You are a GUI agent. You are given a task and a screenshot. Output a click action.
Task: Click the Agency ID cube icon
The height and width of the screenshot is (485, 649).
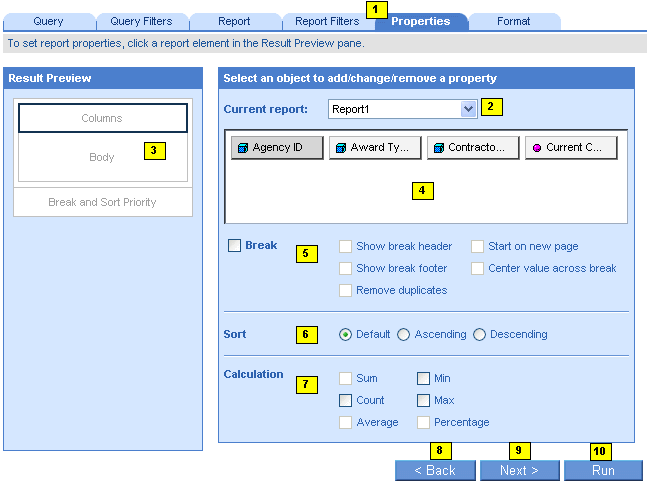point(242,148)
